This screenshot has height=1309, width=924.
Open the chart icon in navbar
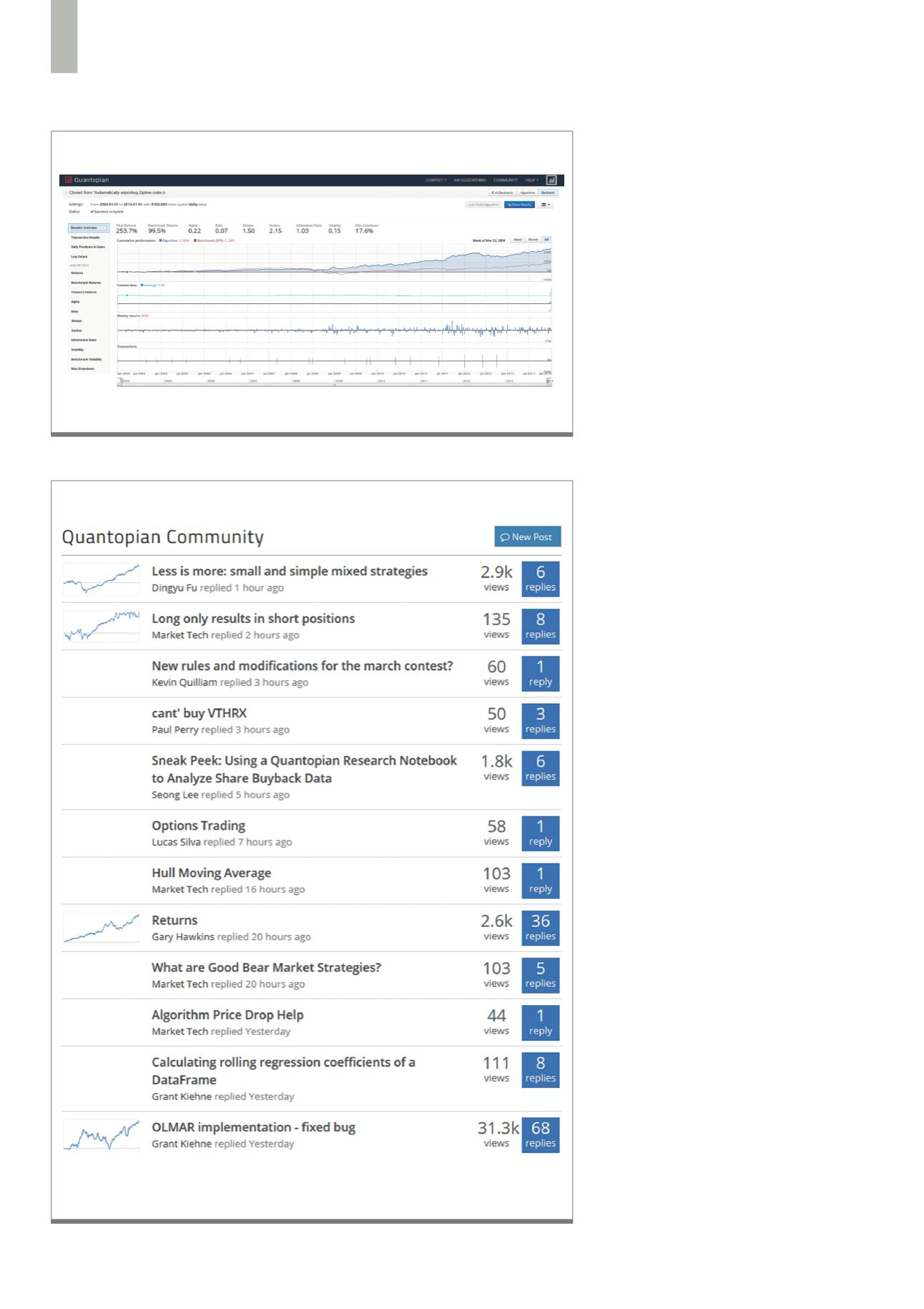pyautogui.click(x=551, y=180)
